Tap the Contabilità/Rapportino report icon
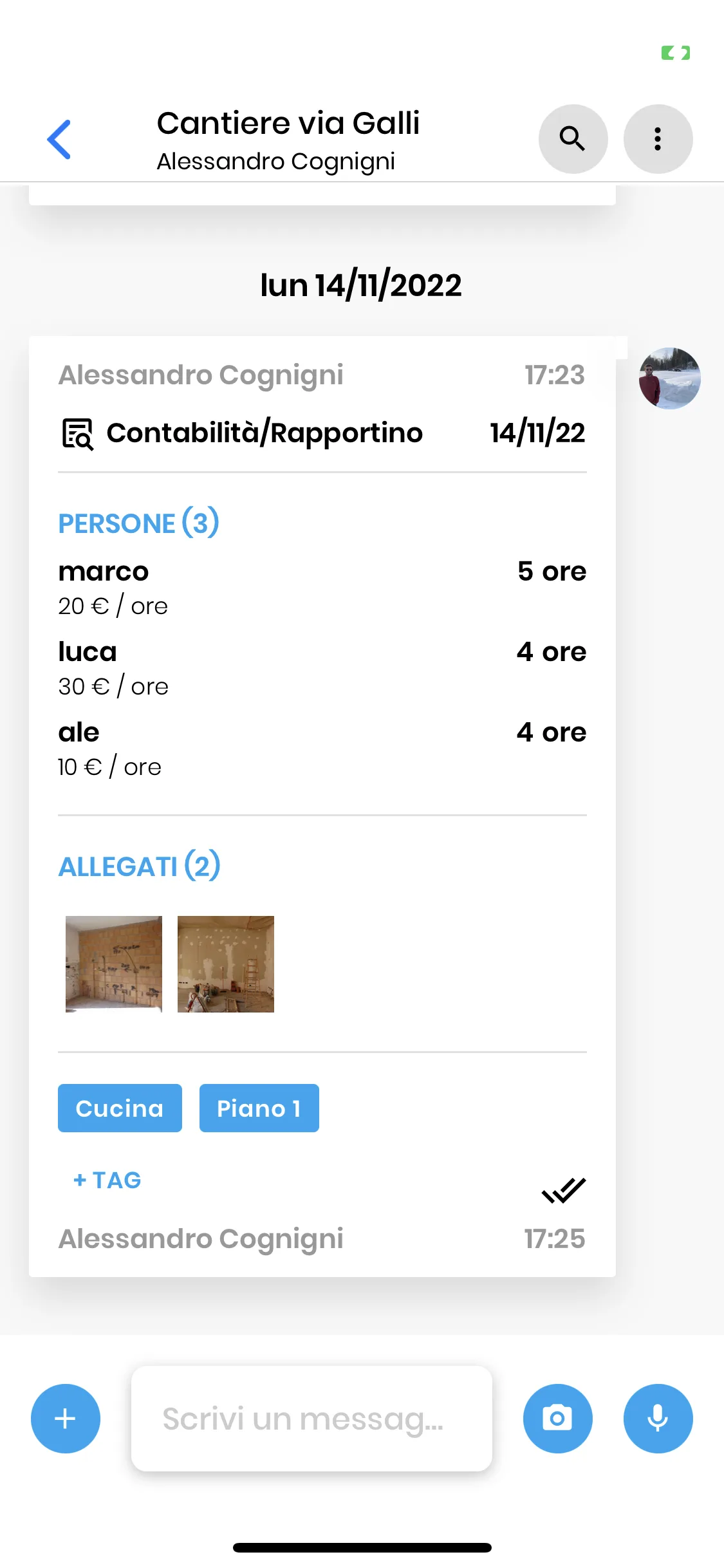The image size is (724, 1568). [78, 433]
